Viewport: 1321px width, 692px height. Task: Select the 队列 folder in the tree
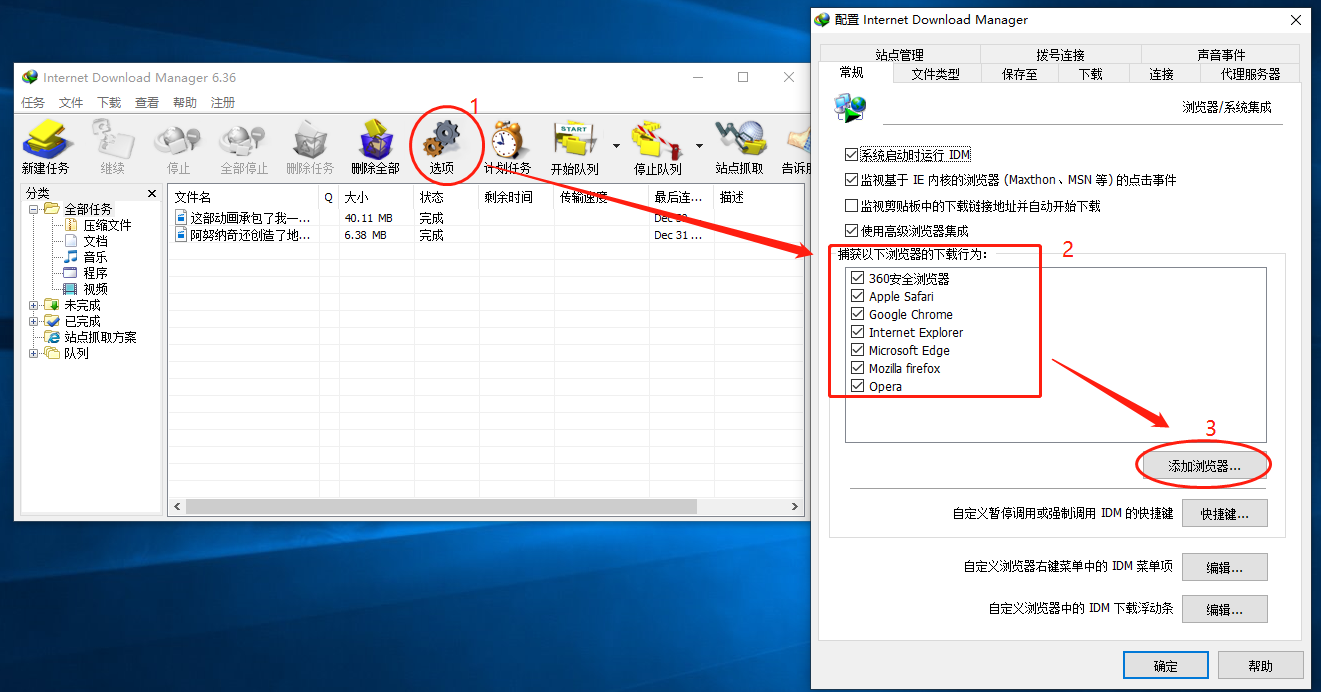tap(76, 353)
